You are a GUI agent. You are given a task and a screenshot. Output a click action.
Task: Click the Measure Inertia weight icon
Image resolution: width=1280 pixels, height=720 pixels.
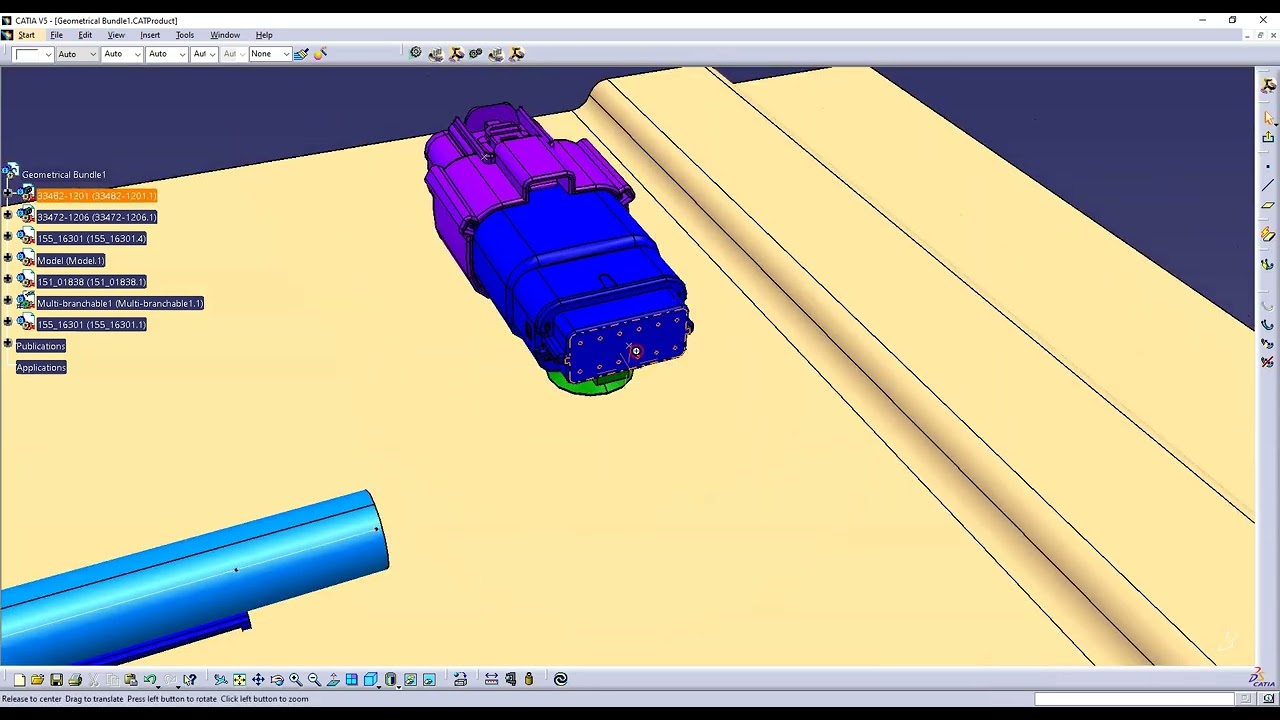[x=529, y=680]
